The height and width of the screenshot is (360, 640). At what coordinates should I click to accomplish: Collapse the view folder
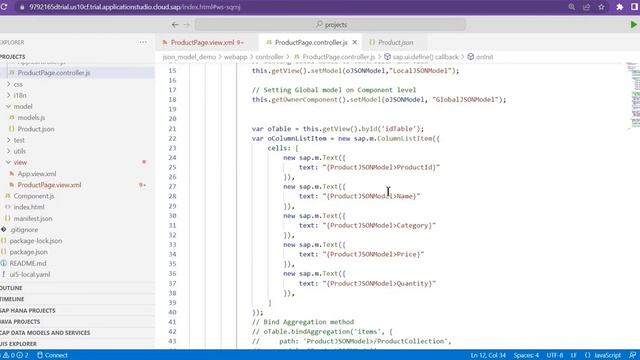tap(20, 162)
